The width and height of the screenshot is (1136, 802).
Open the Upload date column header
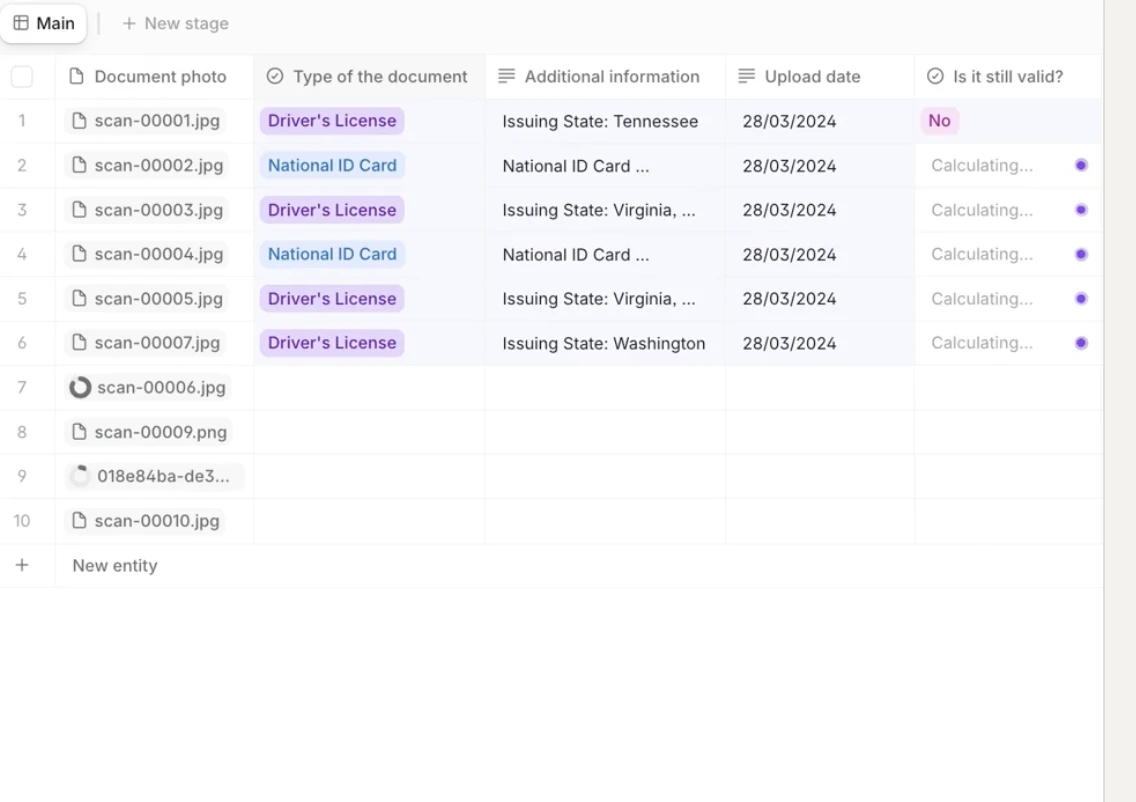[819, 76]
